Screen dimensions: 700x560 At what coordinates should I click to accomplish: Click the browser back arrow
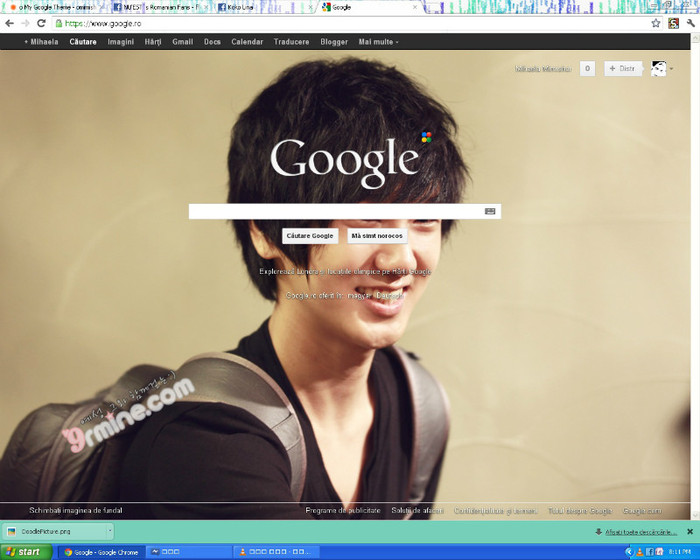(10, 23)
